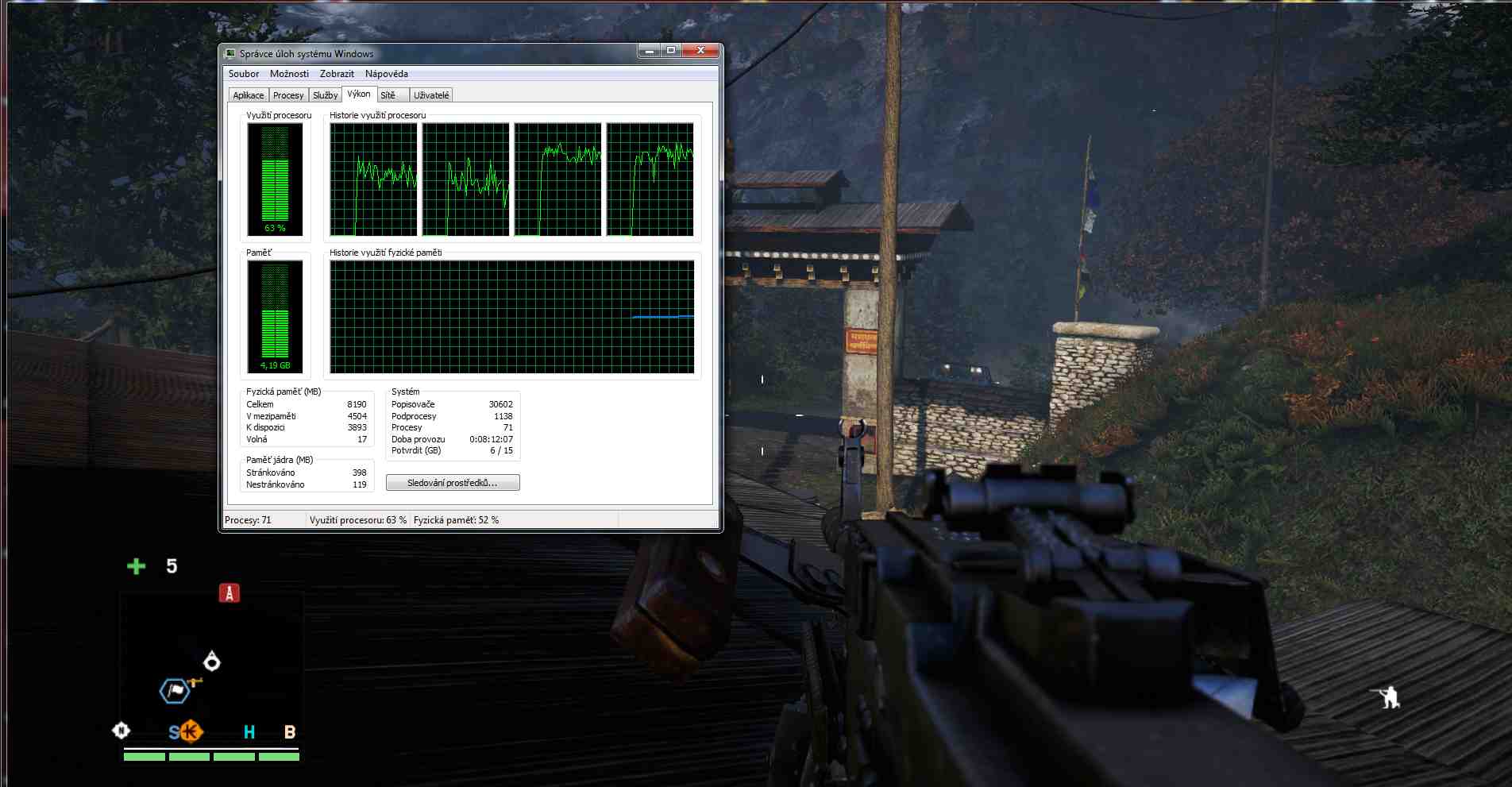Viewport: 1512px width, 787px height.
Task: Click the green health bar segments in HUD
Action: tap(211, 757)
